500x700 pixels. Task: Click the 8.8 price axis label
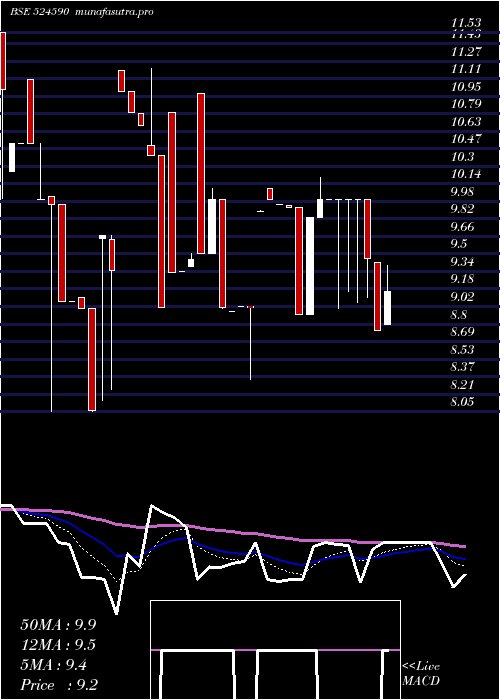(x=459, y=315)
